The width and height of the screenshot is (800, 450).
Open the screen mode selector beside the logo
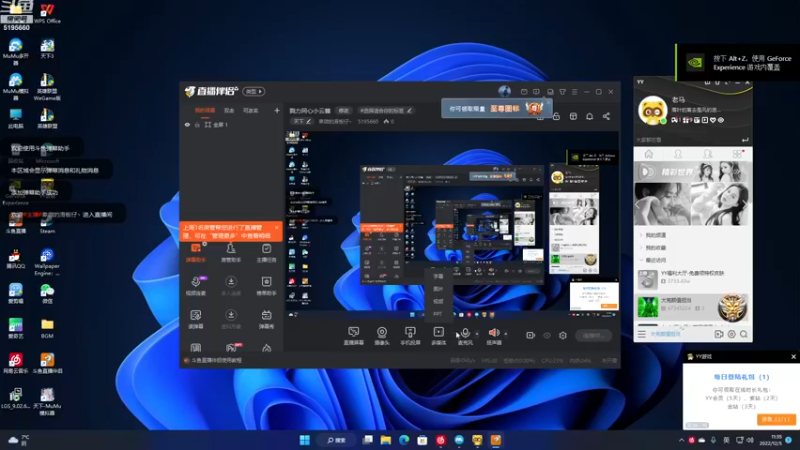254,91
